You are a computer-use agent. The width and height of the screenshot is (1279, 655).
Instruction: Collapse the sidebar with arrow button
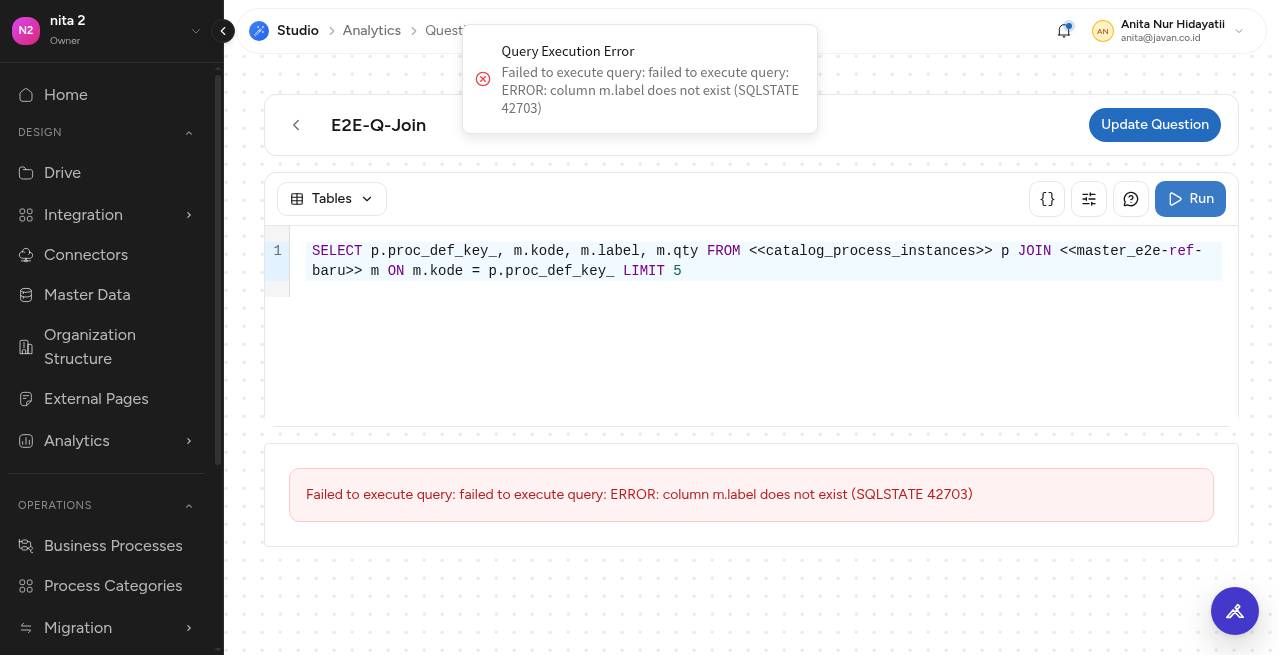(224, 31)
